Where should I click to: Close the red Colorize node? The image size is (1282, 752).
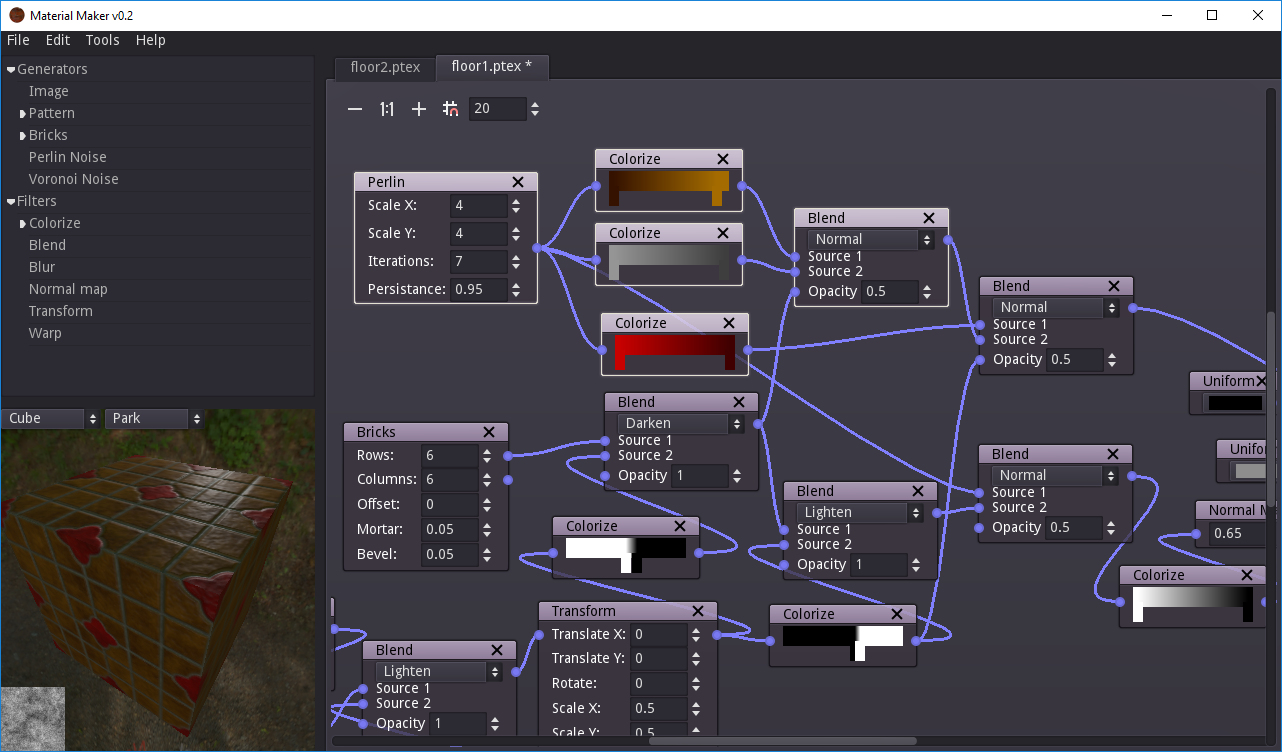pos(729,323)
